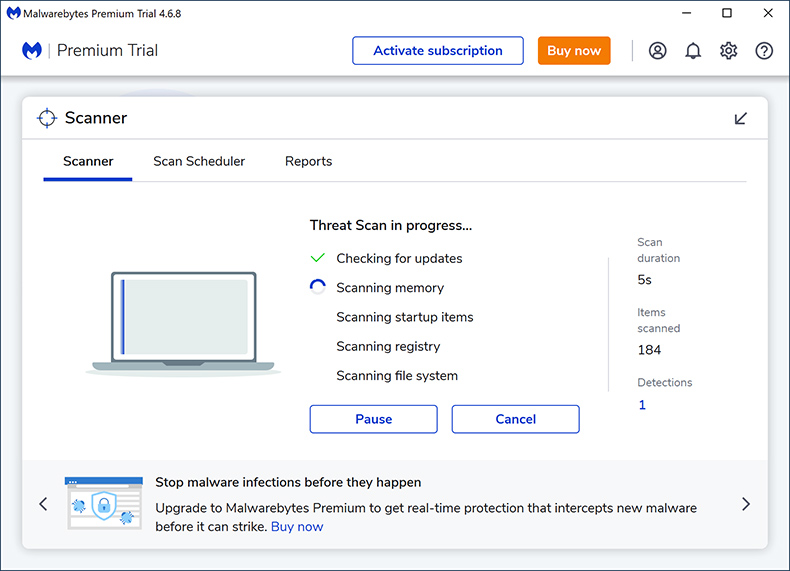Image resolution: width=790 pixels, height=571 pixels.
Task: Click the orange Buy now button
Action: (574, 51)
